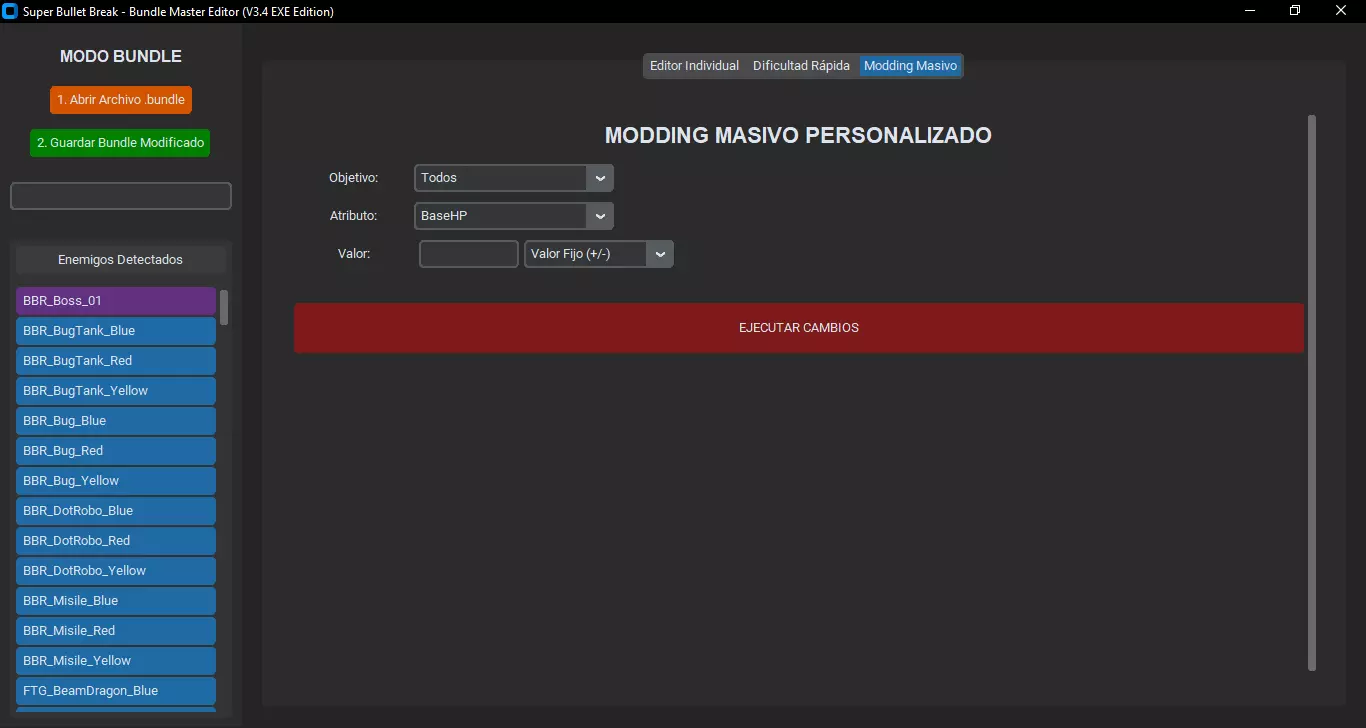1366x728 pixels.
Task: Switch to the Dificultad Rápida tab
Action: [801, 66]
